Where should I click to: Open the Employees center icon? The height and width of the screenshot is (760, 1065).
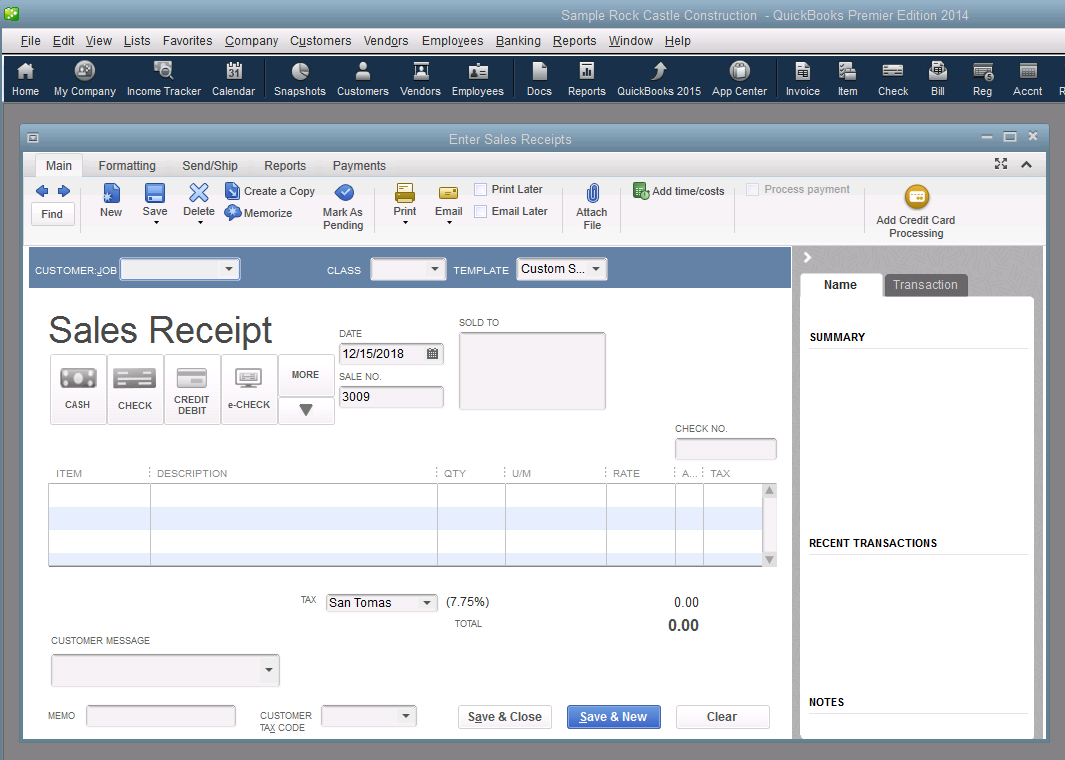coord(477,79)
